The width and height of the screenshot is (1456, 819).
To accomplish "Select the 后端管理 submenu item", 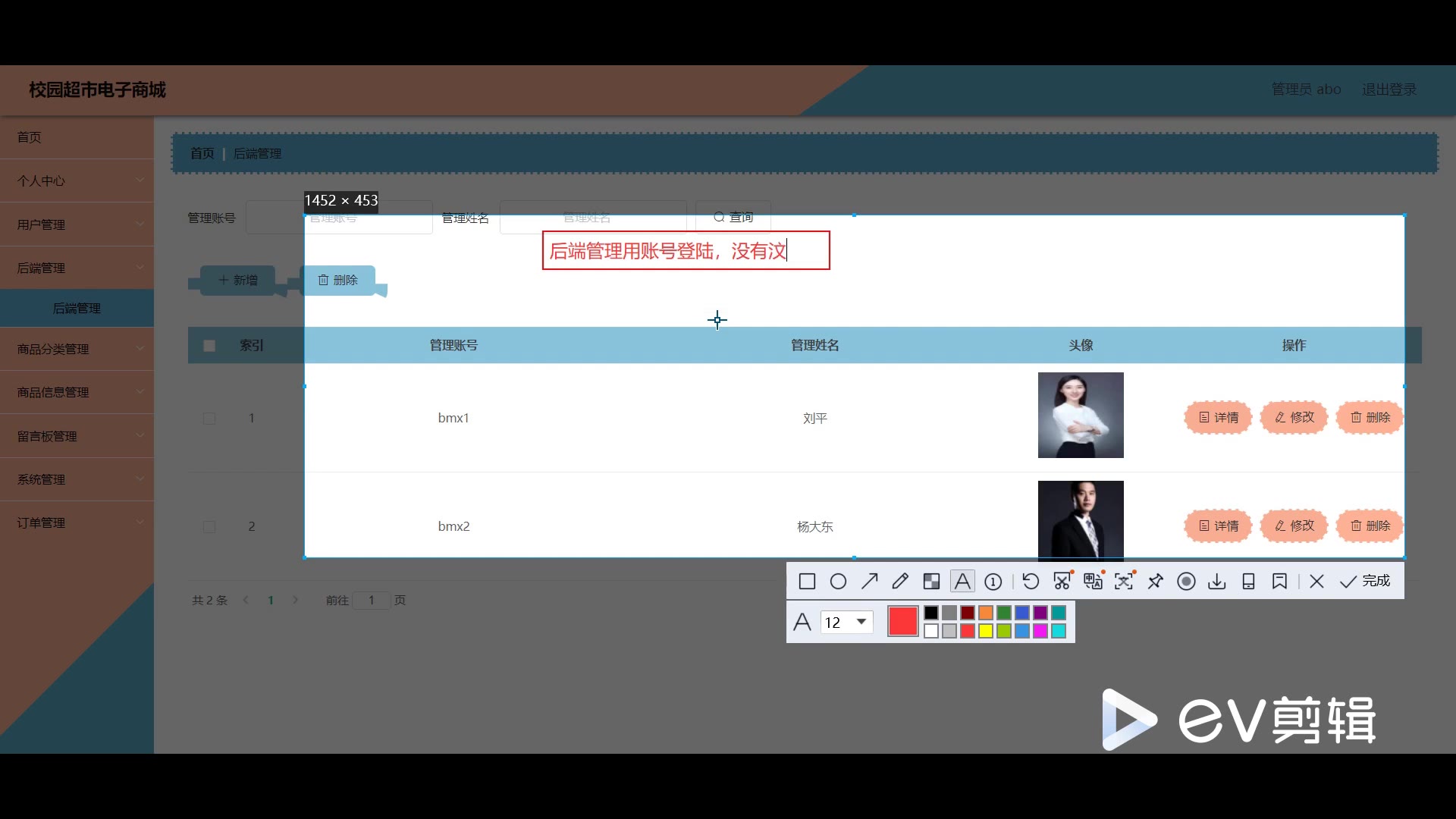I will [77, 308].
